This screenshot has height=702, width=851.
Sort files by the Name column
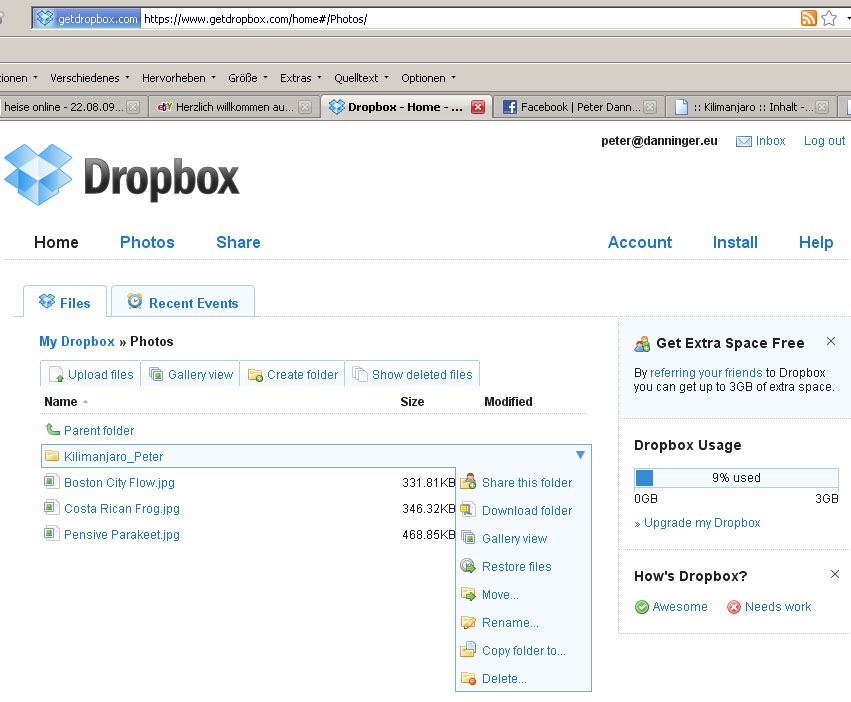click(x=60, y=402)
